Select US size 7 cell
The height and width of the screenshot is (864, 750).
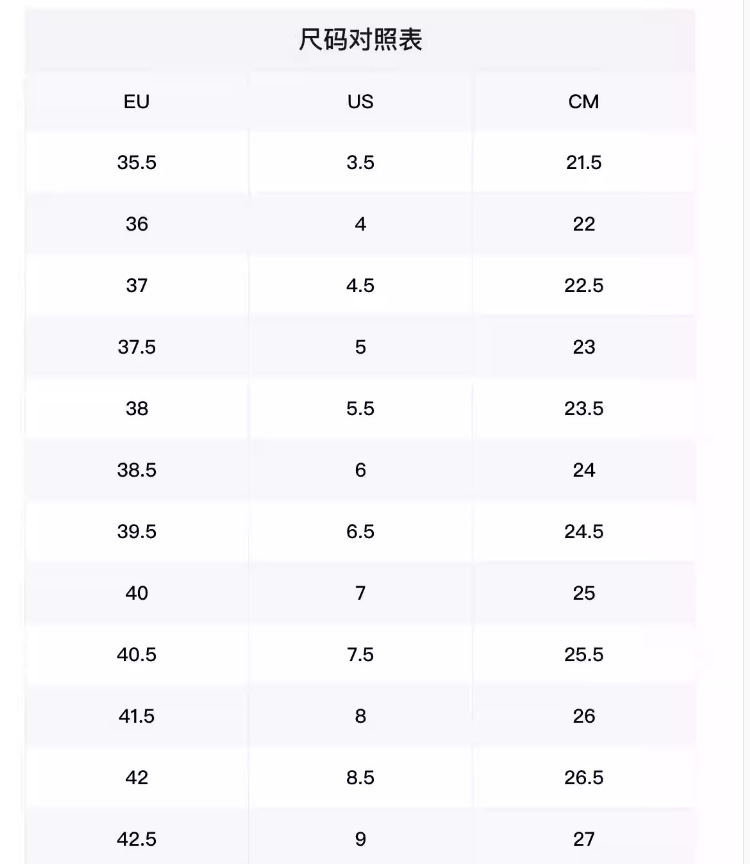(360, 593)
